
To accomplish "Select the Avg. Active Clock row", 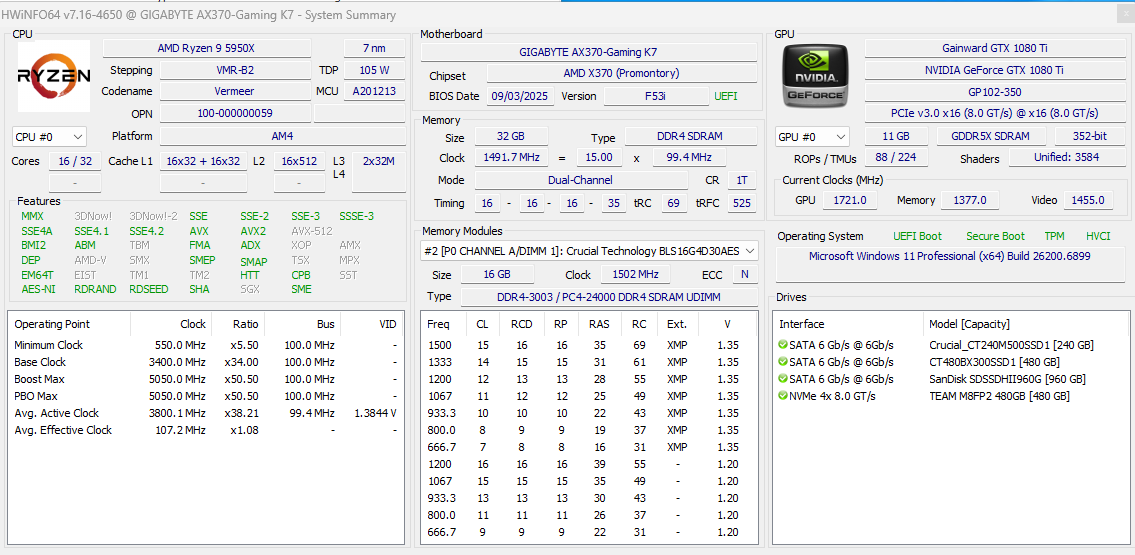I will [x=206, y=413].
